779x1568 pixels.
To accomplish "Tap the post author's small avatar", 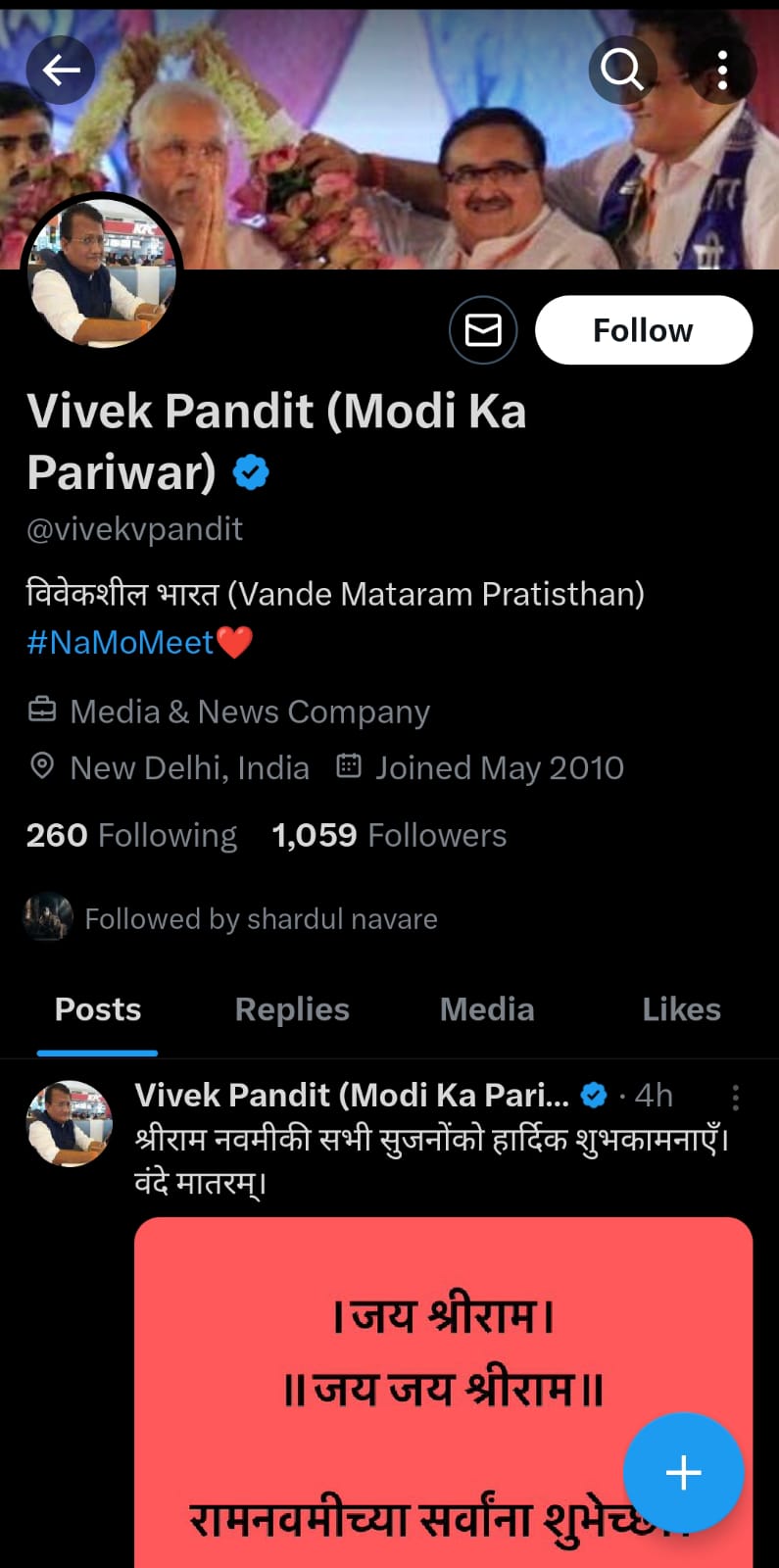I will pyautogui.click(x=69, y=1123).
